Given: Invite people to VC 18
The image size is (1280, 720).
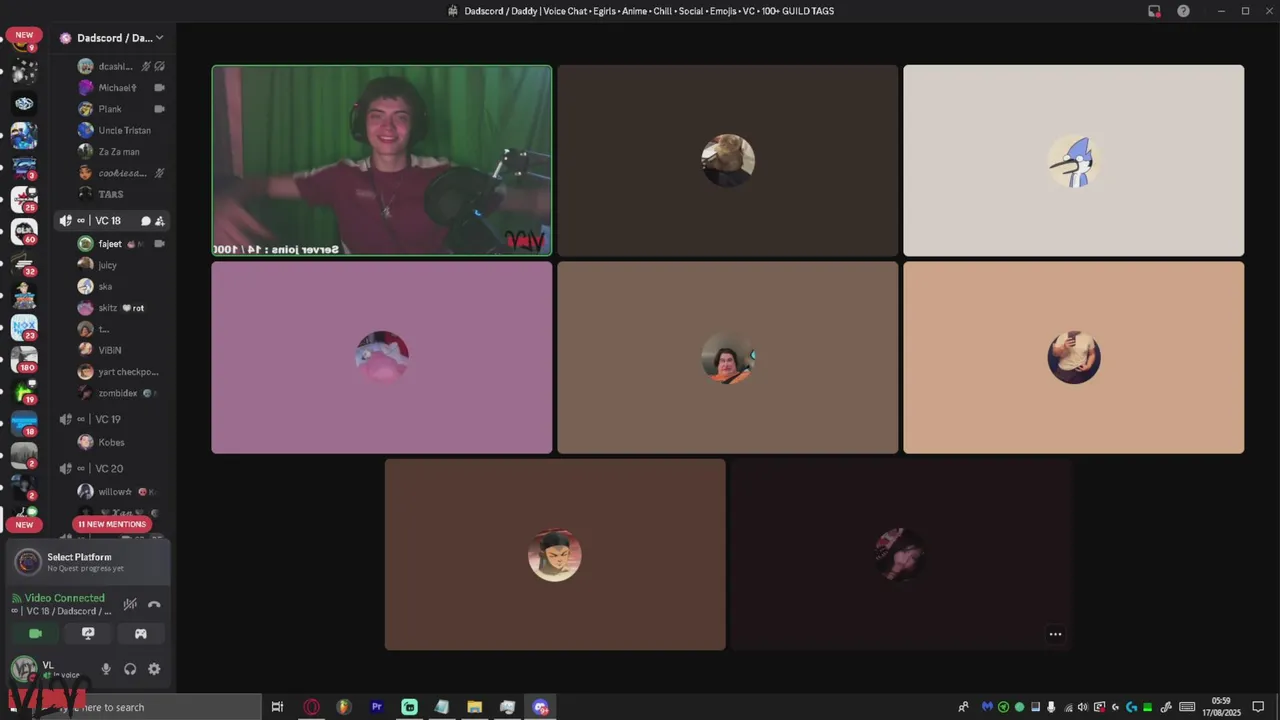Looking at the screenshot, I should (x=160, y=221).
